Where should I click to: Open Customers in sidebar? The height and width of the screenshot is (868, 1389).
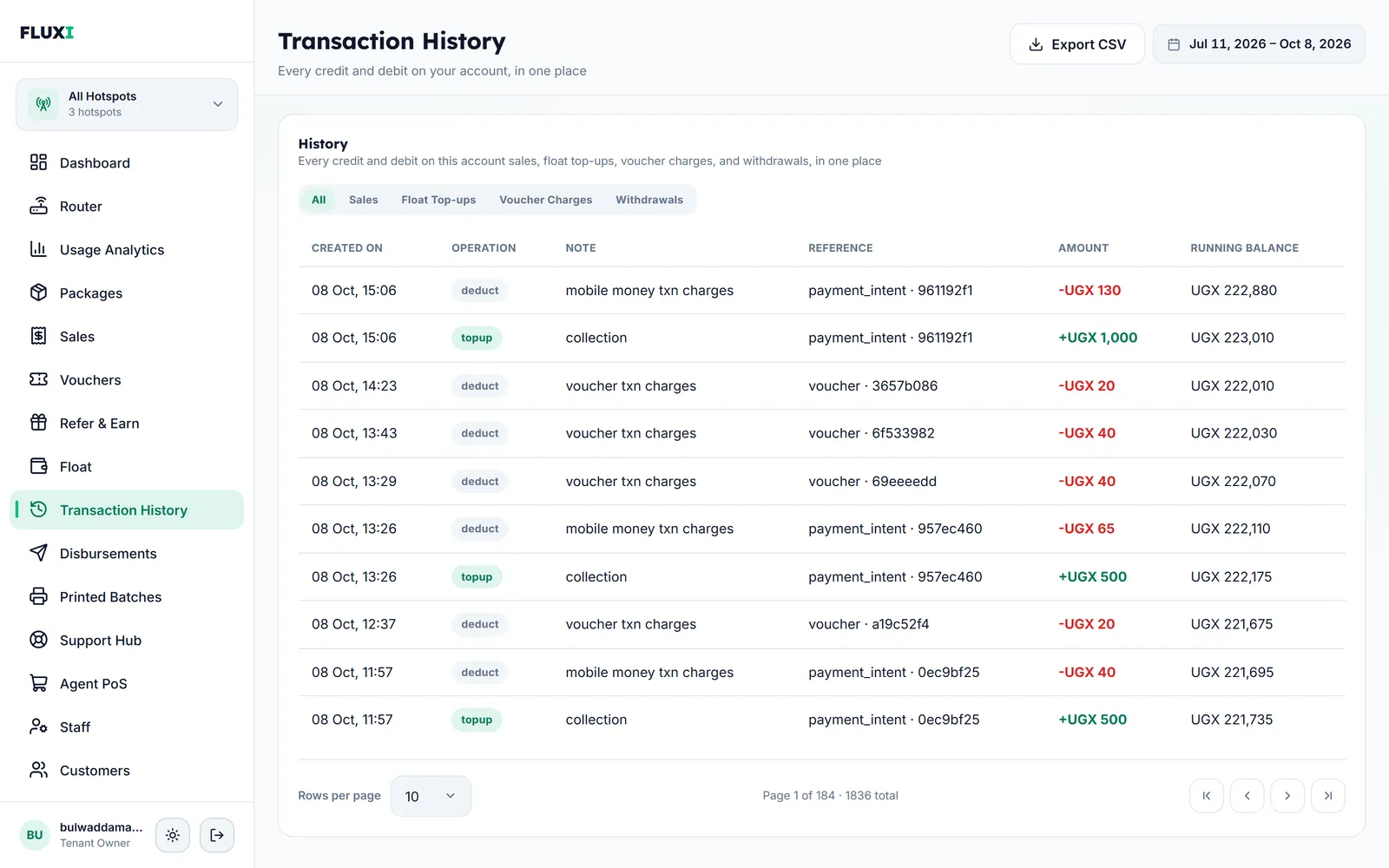coord(127,771)
